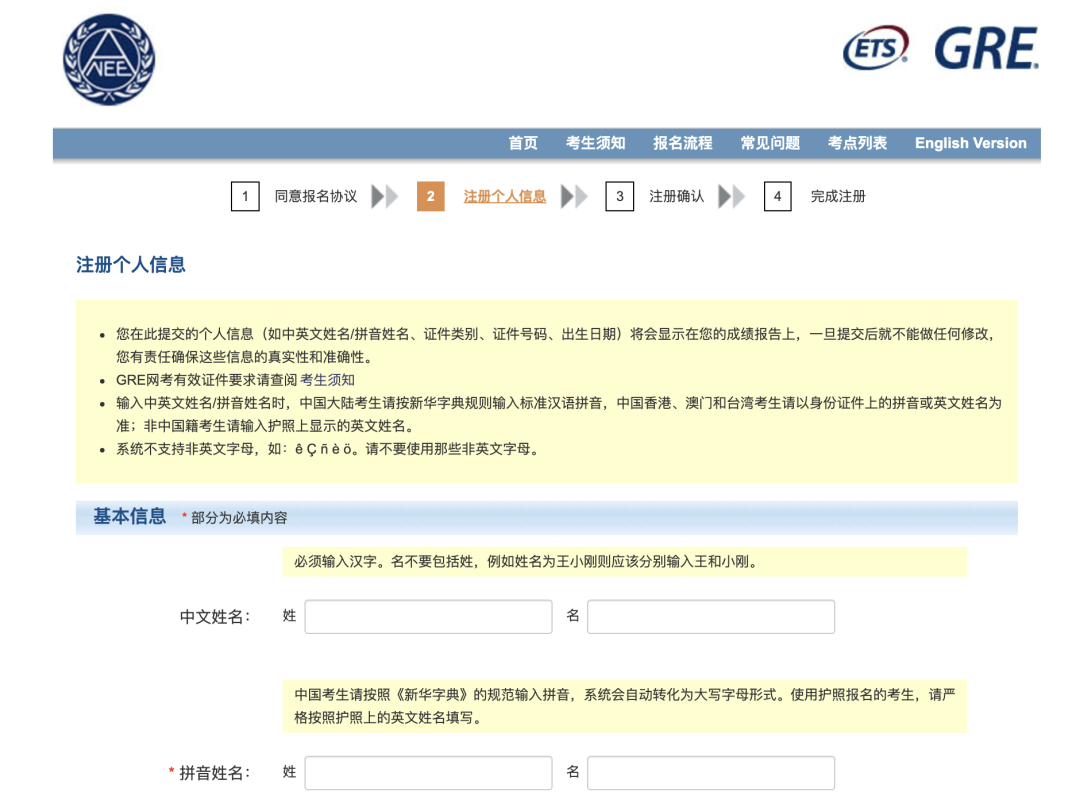
Task: Focus the 中文姓名 姓 input field
Action: pyautogui.click(x=428, y=617)
